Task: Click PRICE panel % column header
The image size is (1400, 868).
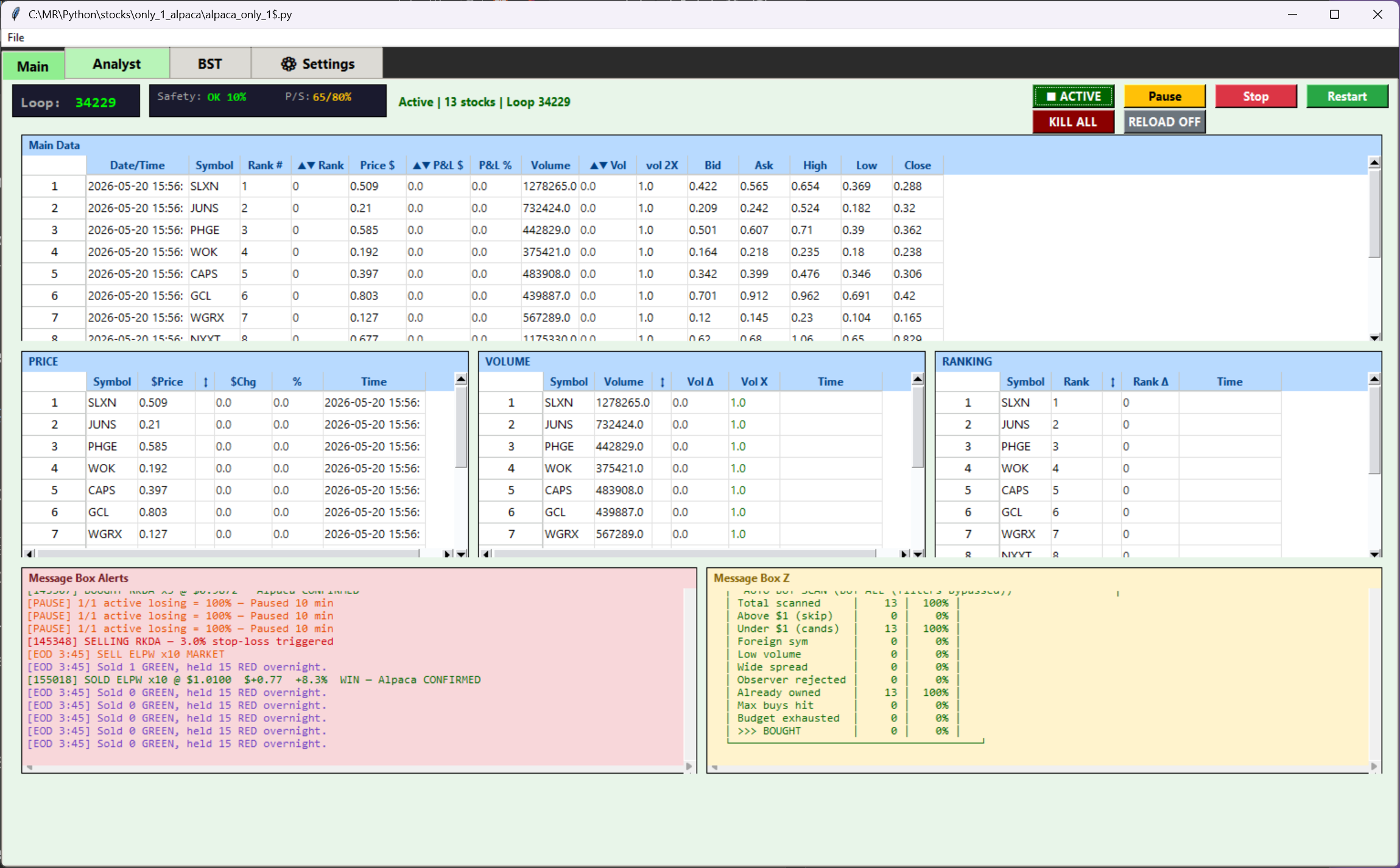Action: (x=297, y=382)
